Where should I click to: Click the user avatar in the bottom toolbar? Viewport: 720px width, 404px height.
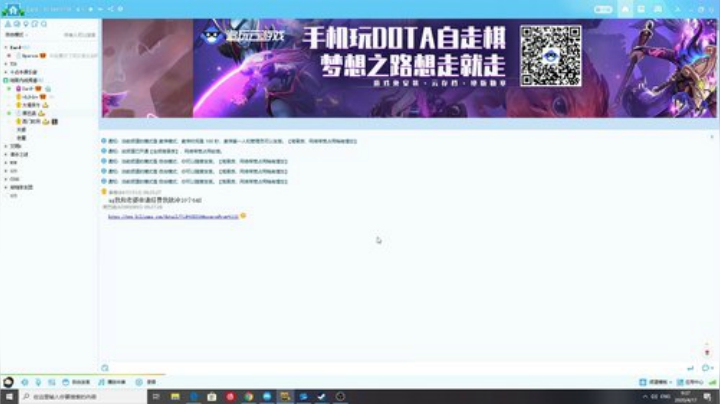click(x=8, y=382)
